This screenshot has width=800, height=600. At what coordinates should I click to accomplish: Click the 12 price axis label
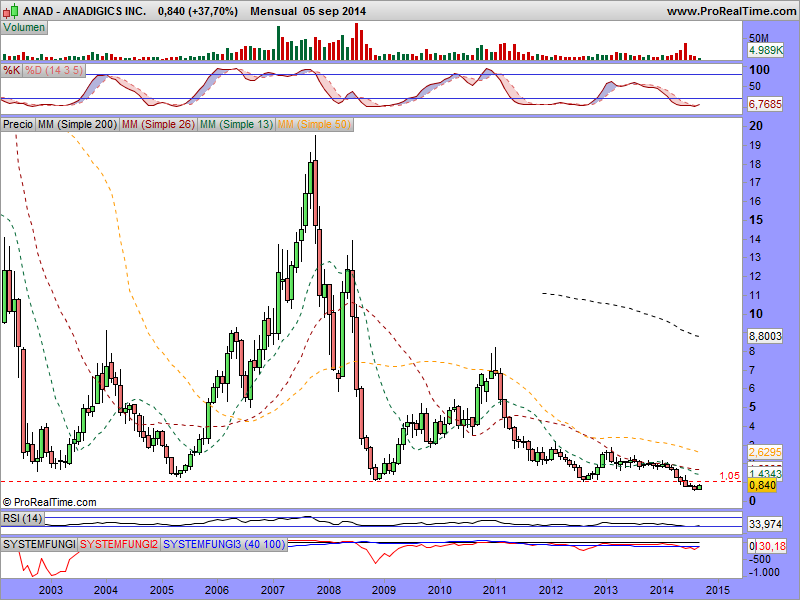tap(755, 276)
